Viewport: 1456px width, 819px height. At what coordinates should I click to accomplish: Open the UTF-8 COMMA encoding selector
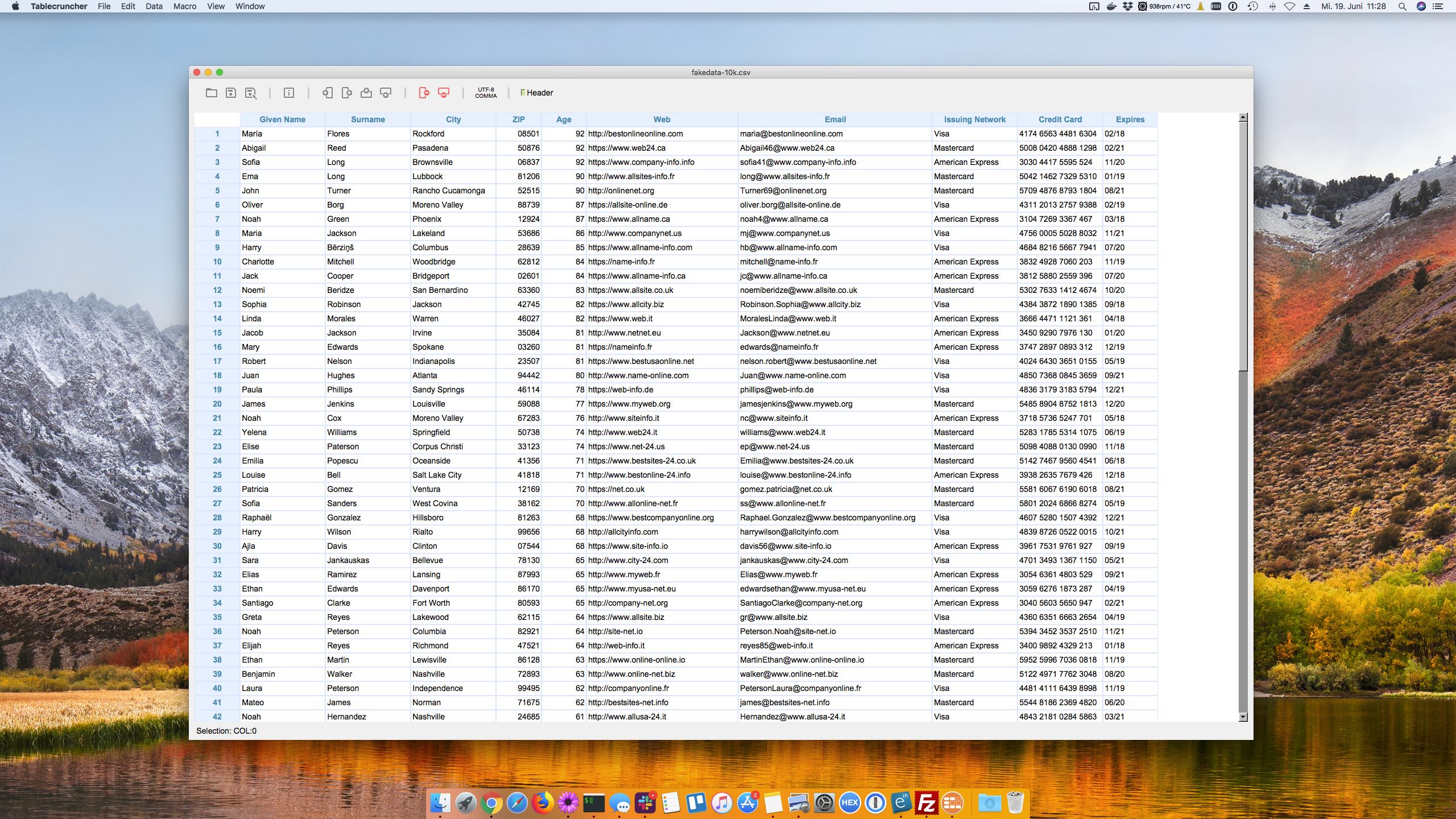[486, 93]
